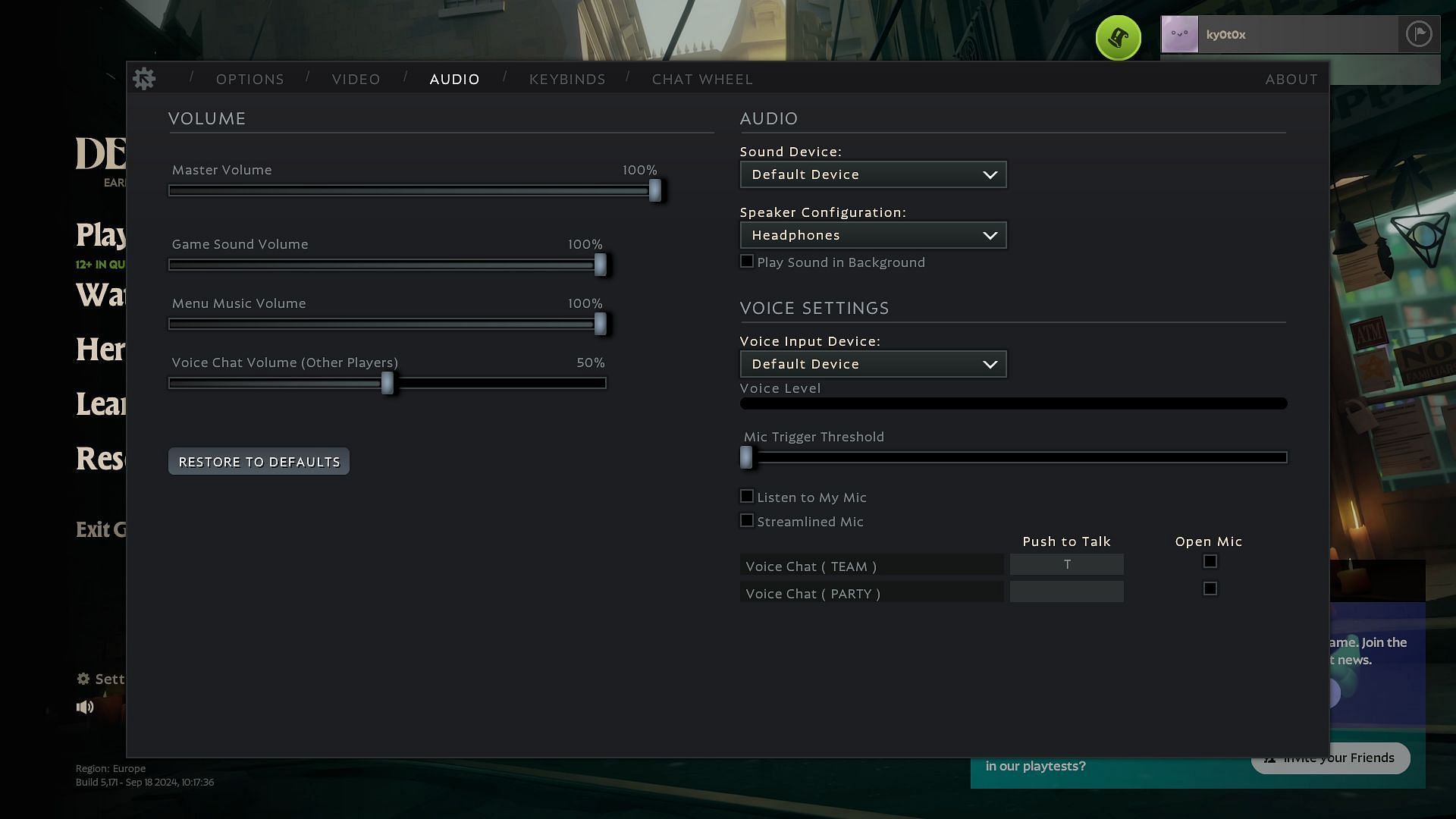Click the speaker/volume icon bottom-left
The image size is (1456, 819).
(85, 707)
